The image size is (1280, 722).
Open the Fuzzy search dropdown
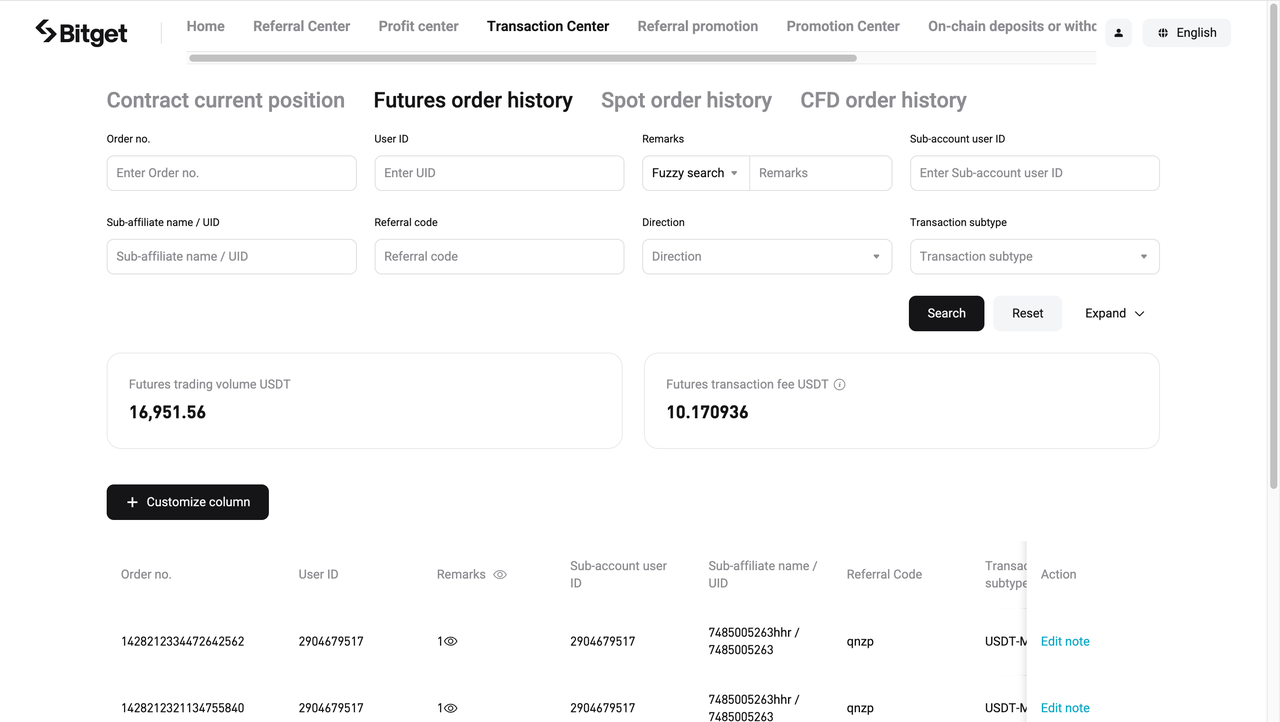(694, 173)
